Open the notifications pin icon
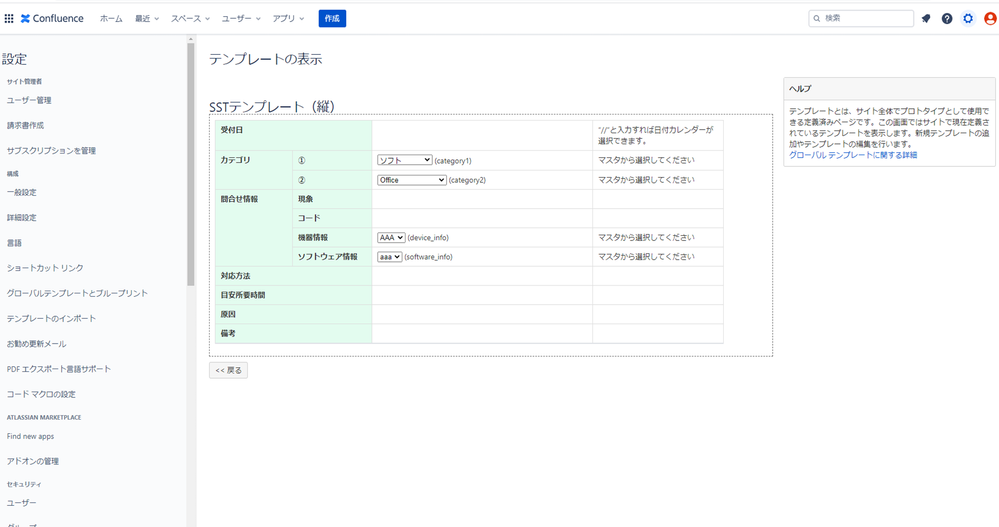This screenshot has height=527, width=999. coord(926,18)
